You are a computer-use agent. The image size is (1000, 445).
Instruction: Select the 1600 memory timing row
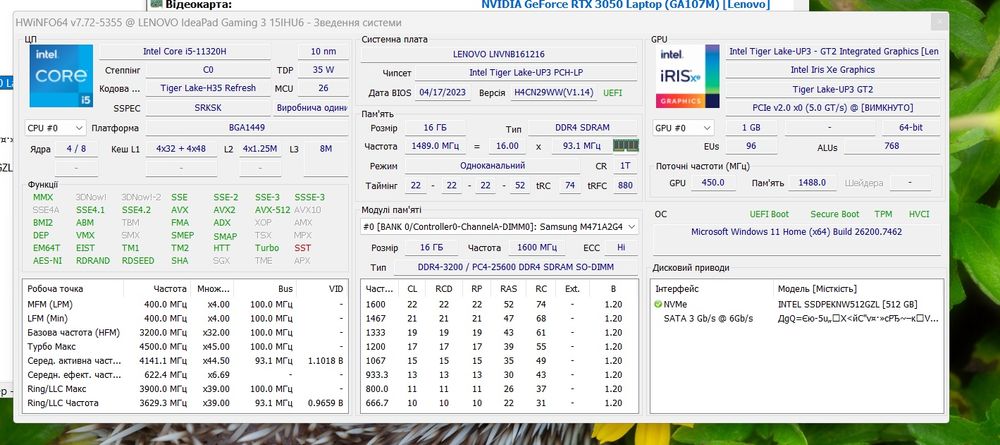(x=499, y=305)
